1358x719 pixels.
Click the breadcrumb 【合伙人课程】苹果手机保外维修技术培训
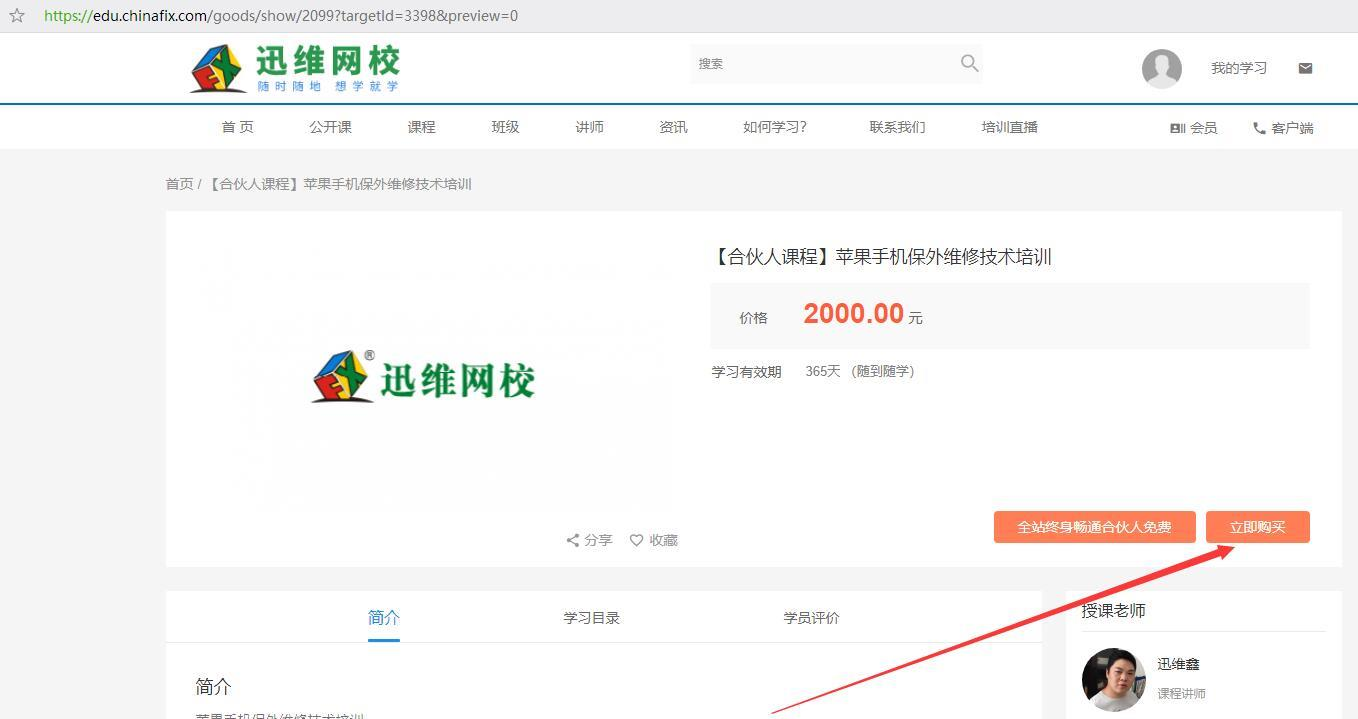(338, 184)
